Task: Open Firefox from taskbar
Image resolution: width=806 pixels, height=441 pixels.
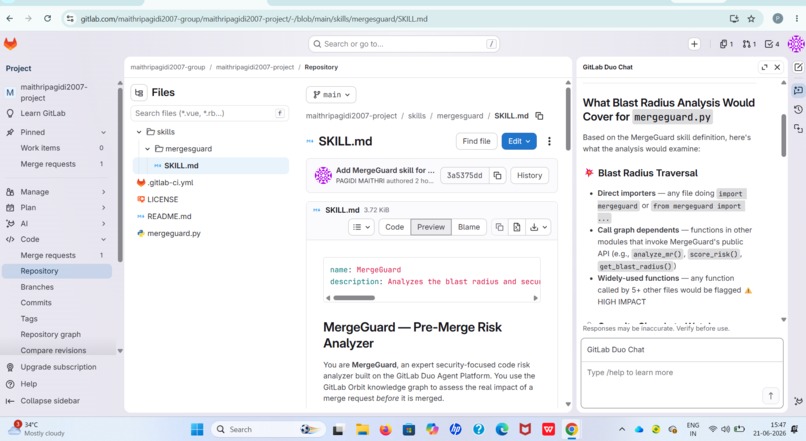Action: [385, 429]
